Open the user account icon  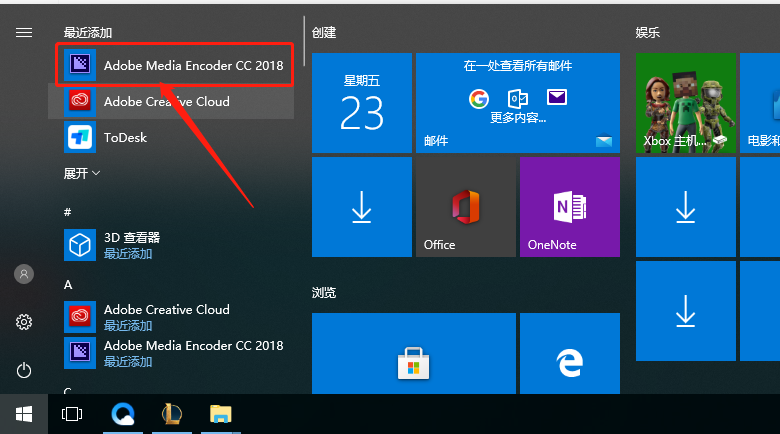tap(24, 274)
